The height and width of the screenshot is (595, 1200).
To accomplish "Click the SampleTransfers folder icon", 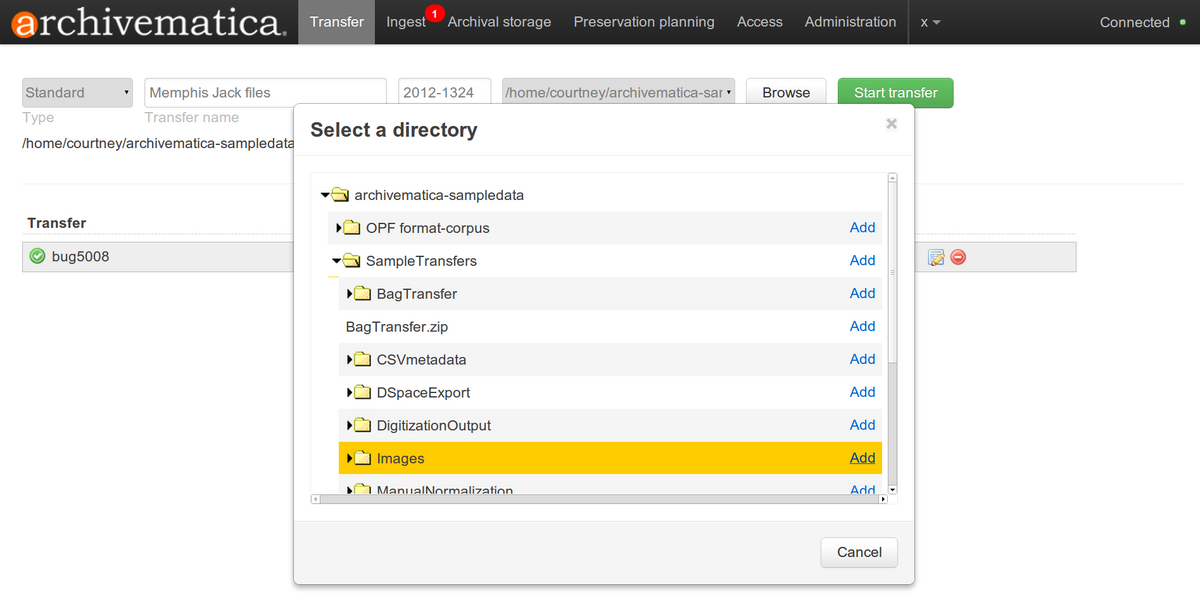I will (351, 260).
